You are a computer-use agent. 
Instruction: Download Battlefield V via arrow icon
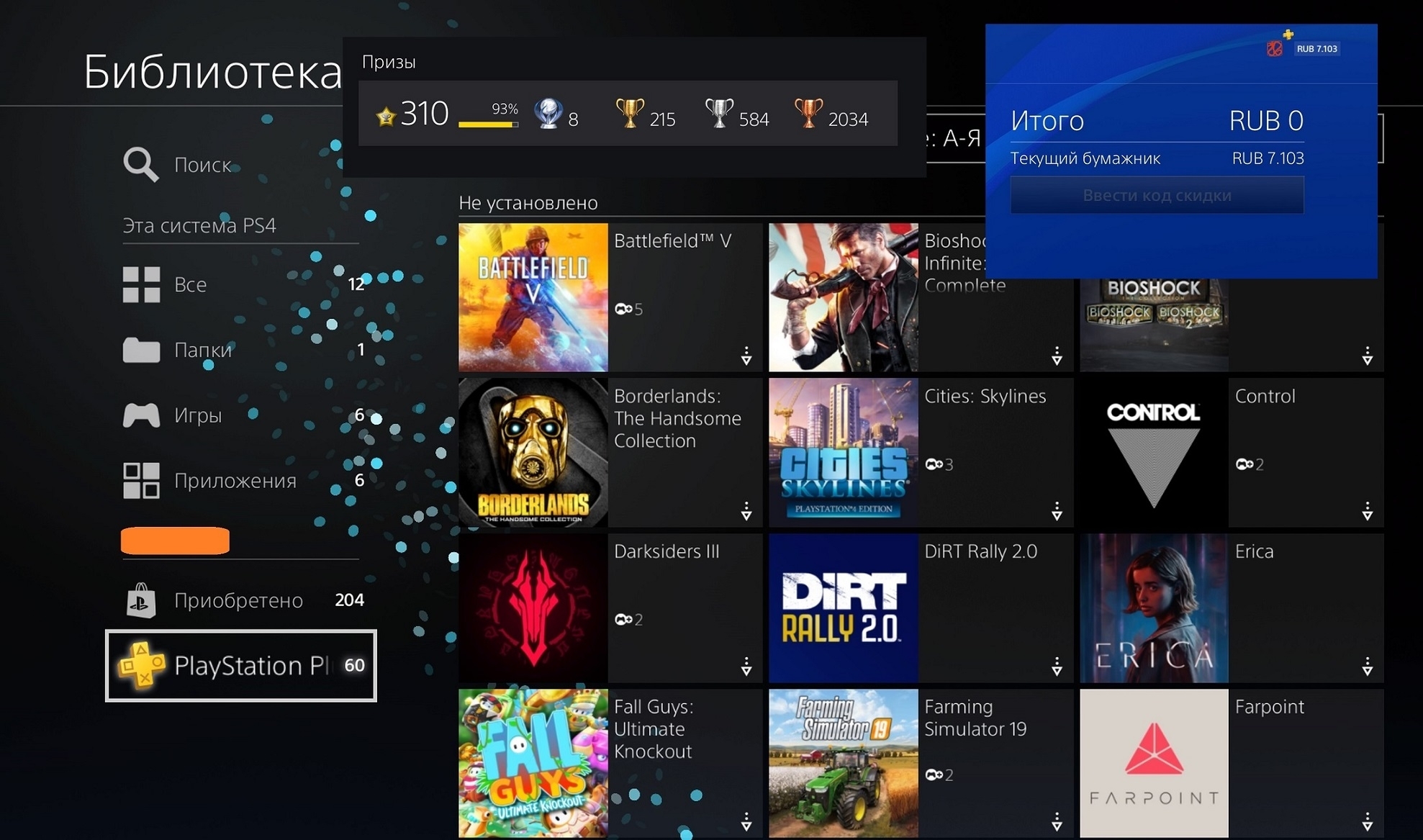(x=746, y=356)
